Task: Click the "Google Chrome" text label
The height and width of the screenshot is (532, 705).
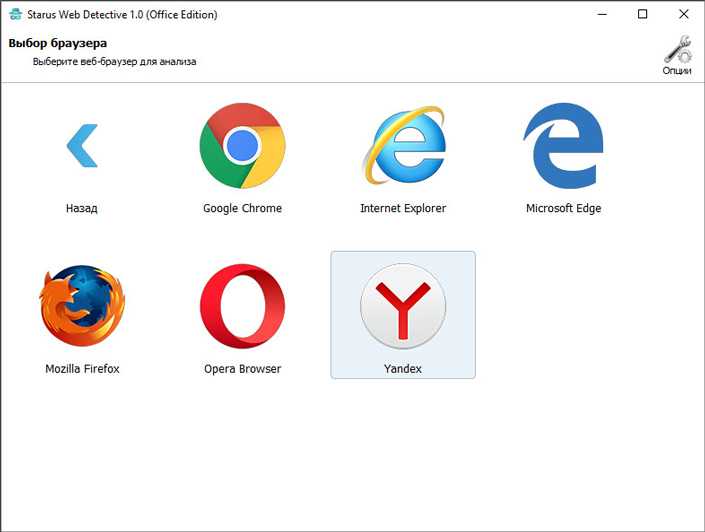Action: 242,208
